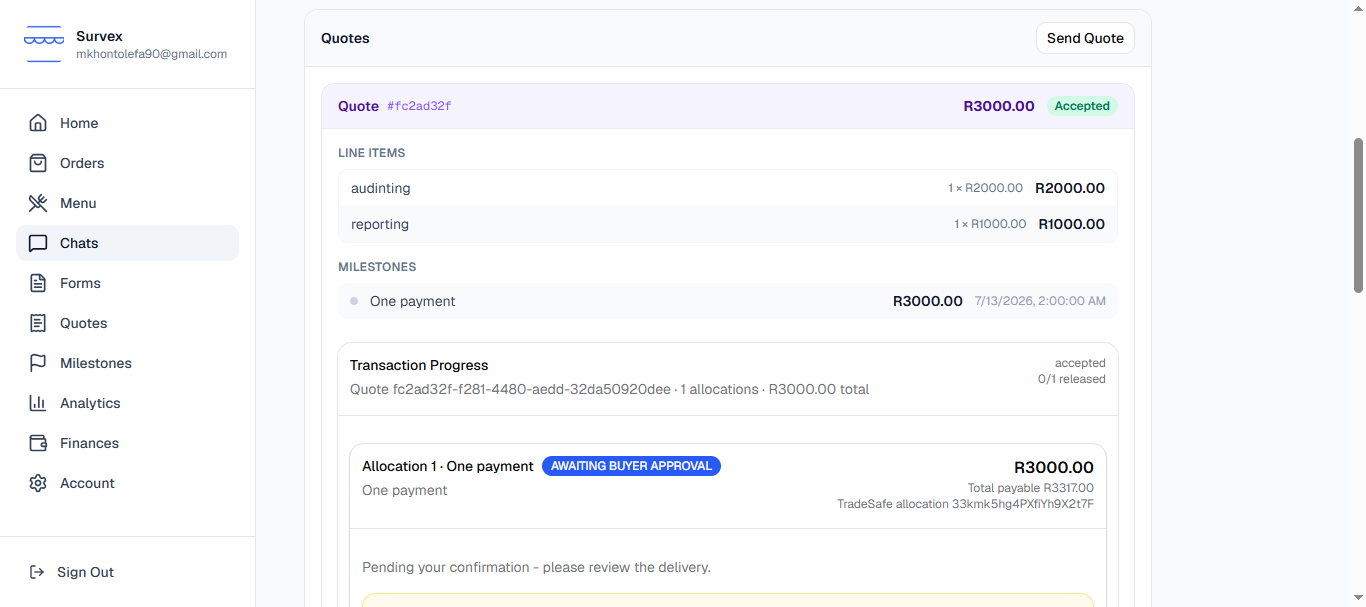Image resolution: width=1366 pixels, height=607 pixels.
Task: Select Chats in the sidebar
Action: pyautogui.click(x=127, y=243)
